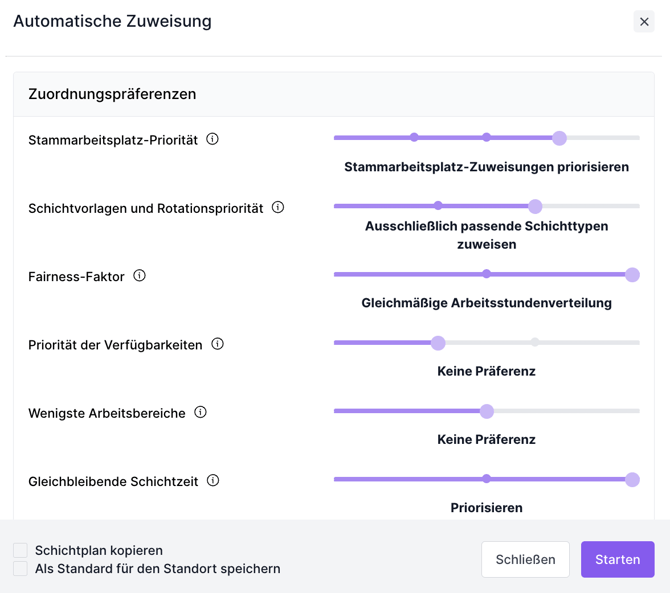Viewport: 670px width, 593px height.
Task: Click the Schließen button
Action: (525, 559)
